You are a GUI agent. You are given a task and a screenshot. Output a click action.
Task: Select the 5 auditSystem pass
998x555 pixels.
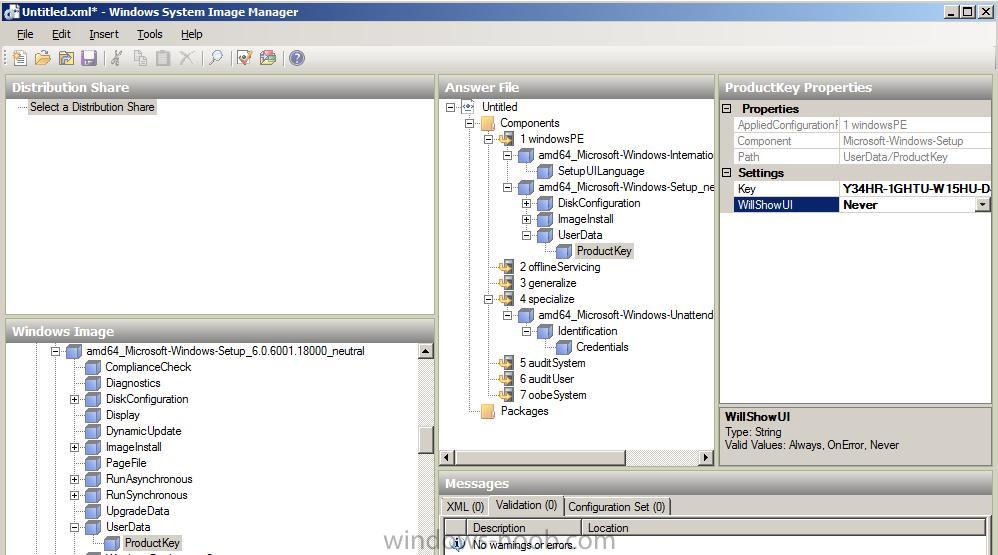click(552, 363)
